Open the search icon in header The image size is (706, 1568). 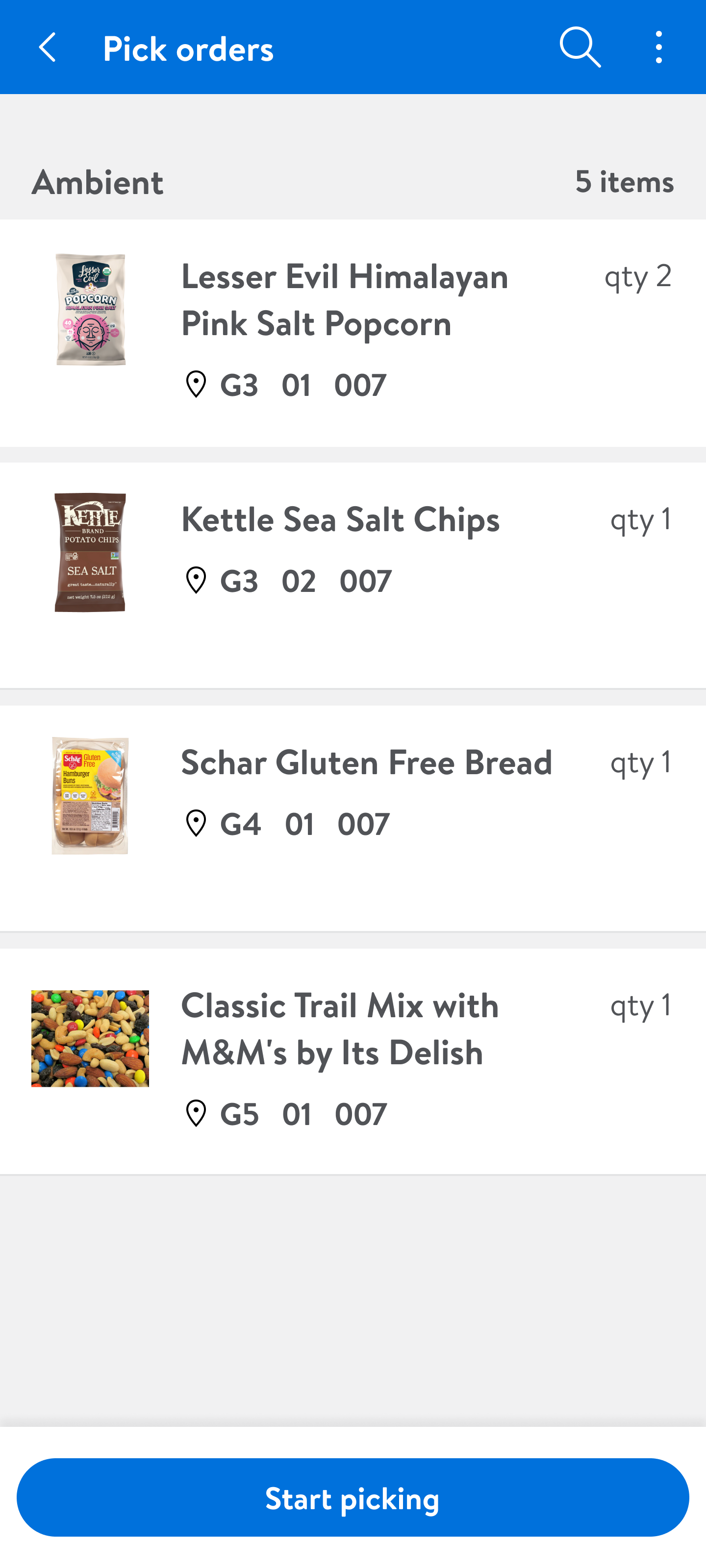[580, 48]
